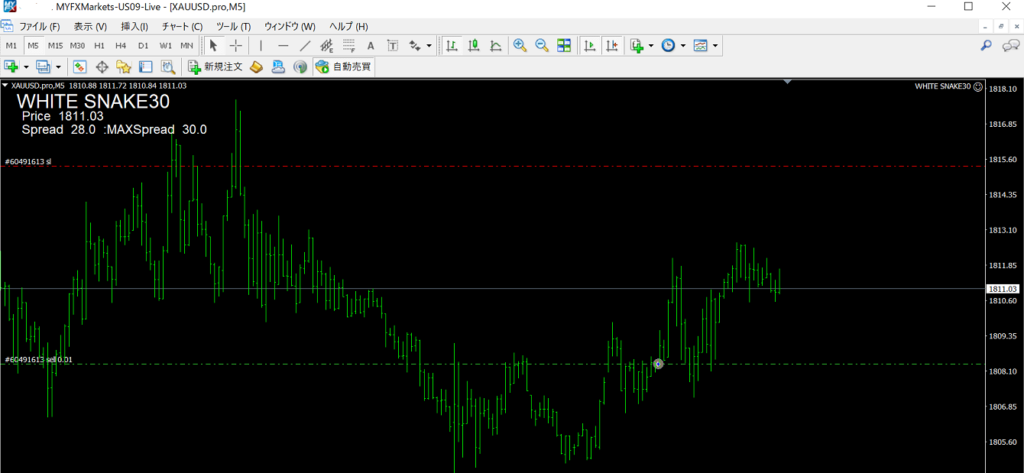
Task: Open the 挿入(I) menu
Action: pos(135,27)
